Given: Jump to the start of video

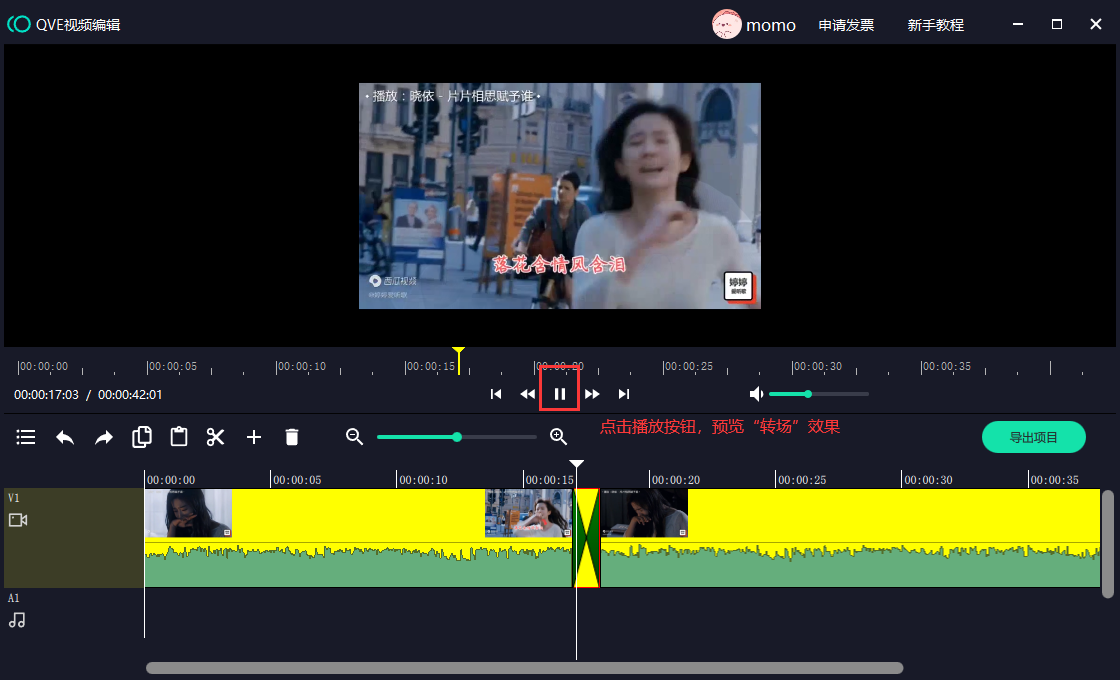Looking at the screenshot, I should click(x=496, y=394).
